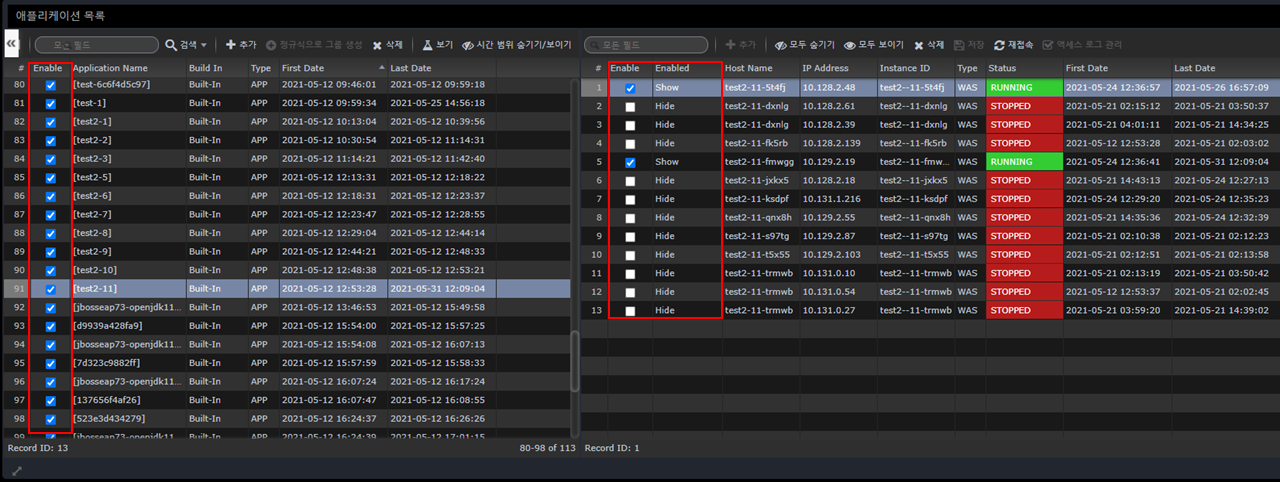Uncheck Enable for the [test2-11] application
The height and width of the screenshot is (482, 1280).
pyautogui.click(x=50, y=289)
